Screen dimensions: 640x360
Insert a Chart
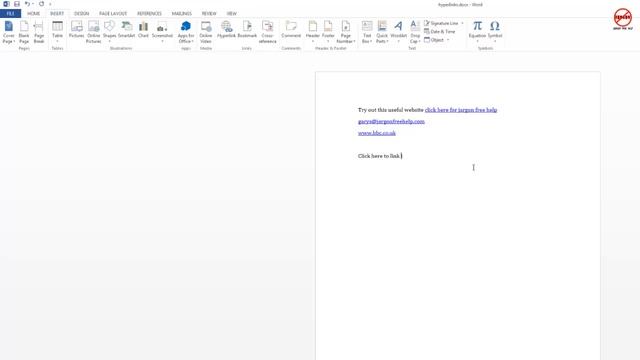143,30
